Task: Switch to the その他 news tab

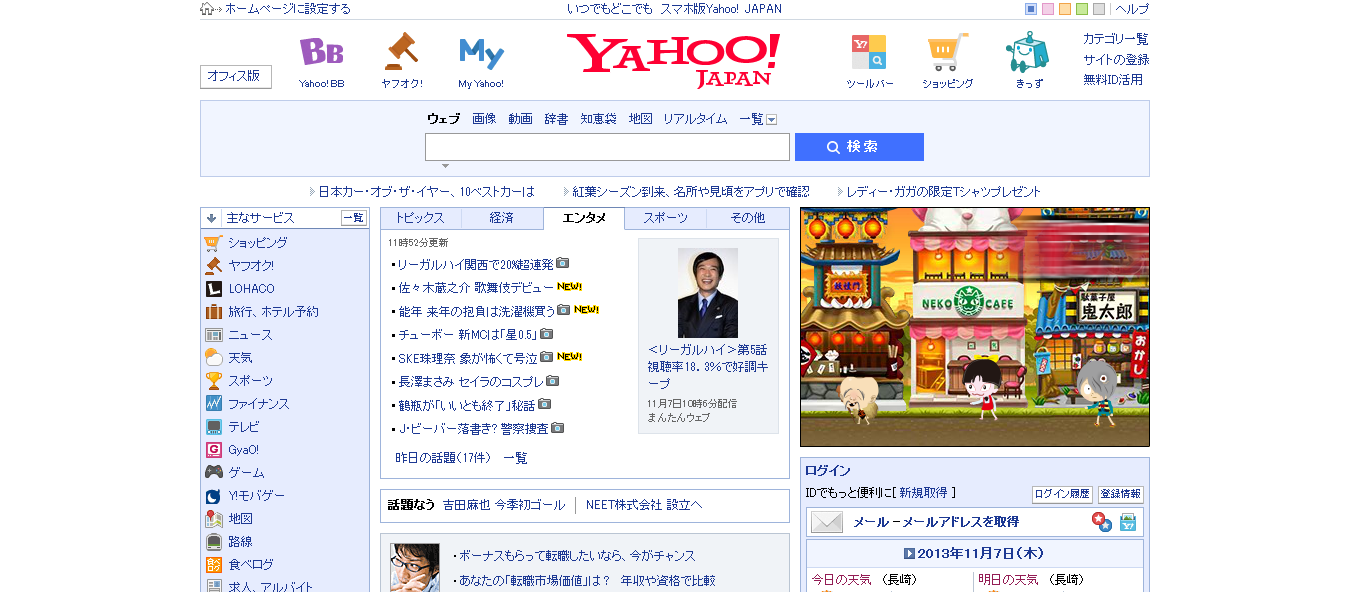Action: [x=747, y=218]
